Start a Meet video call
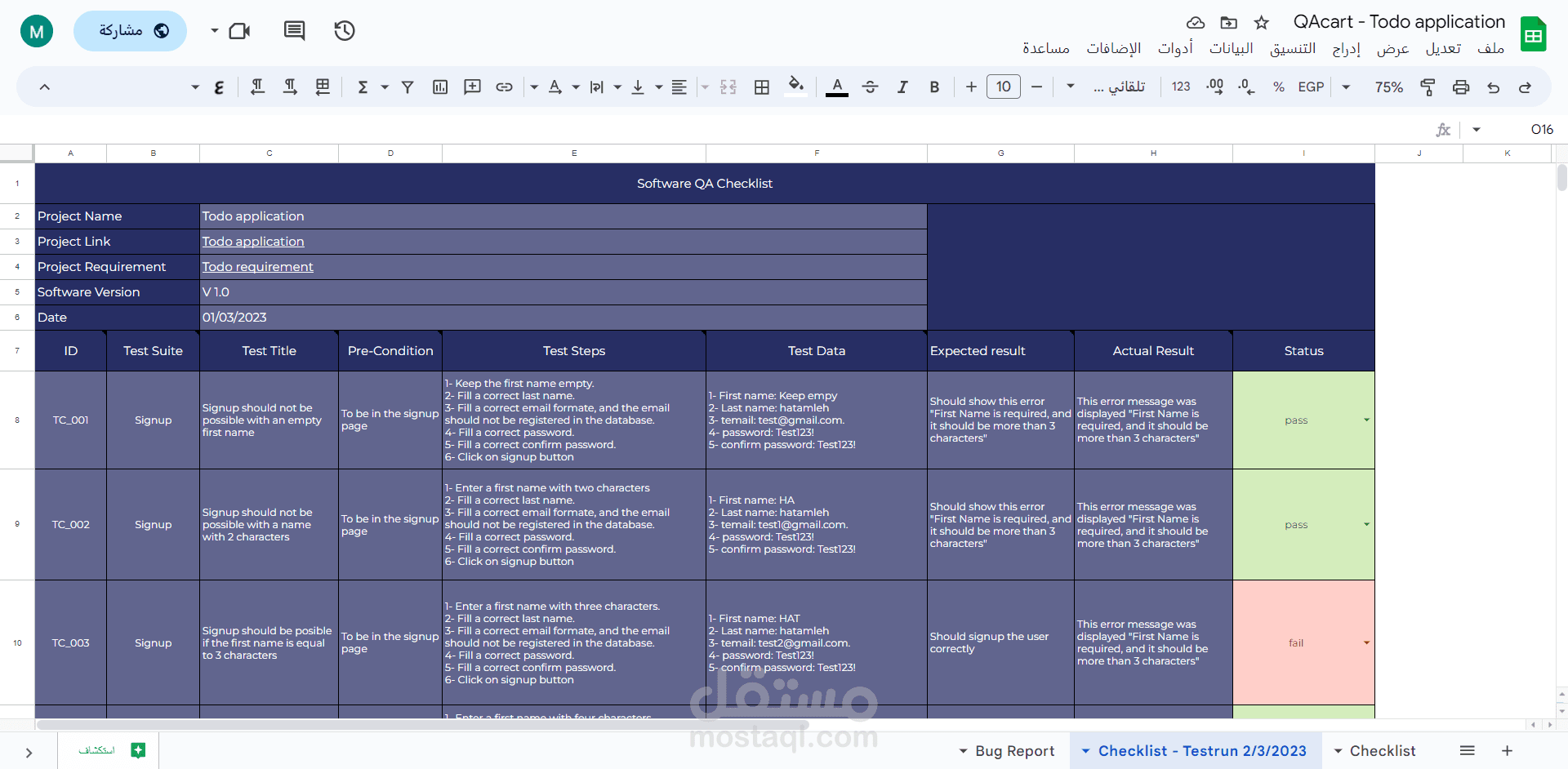This screenshot has width=1568, height=769. 239,31
